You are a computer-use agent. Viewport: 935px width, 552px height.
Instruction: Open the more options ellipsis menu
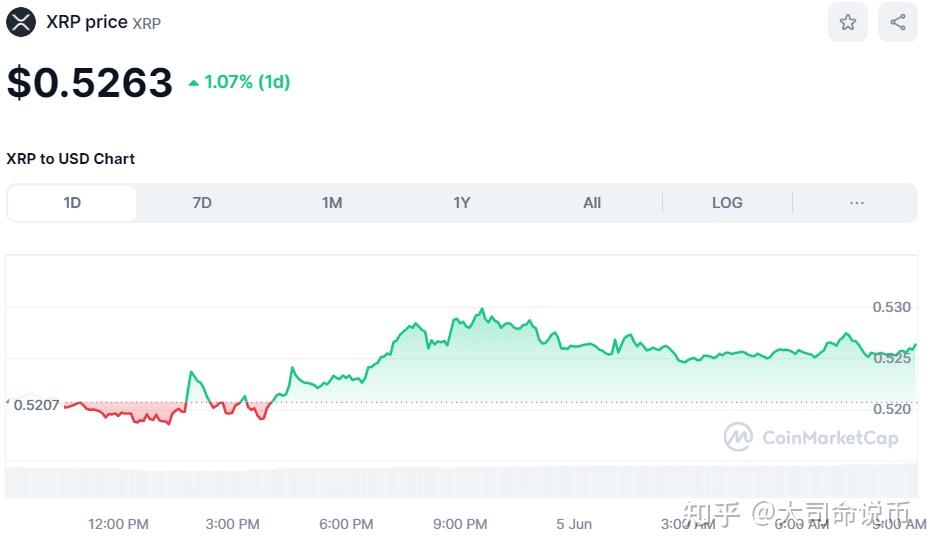[x=856, y=203]
